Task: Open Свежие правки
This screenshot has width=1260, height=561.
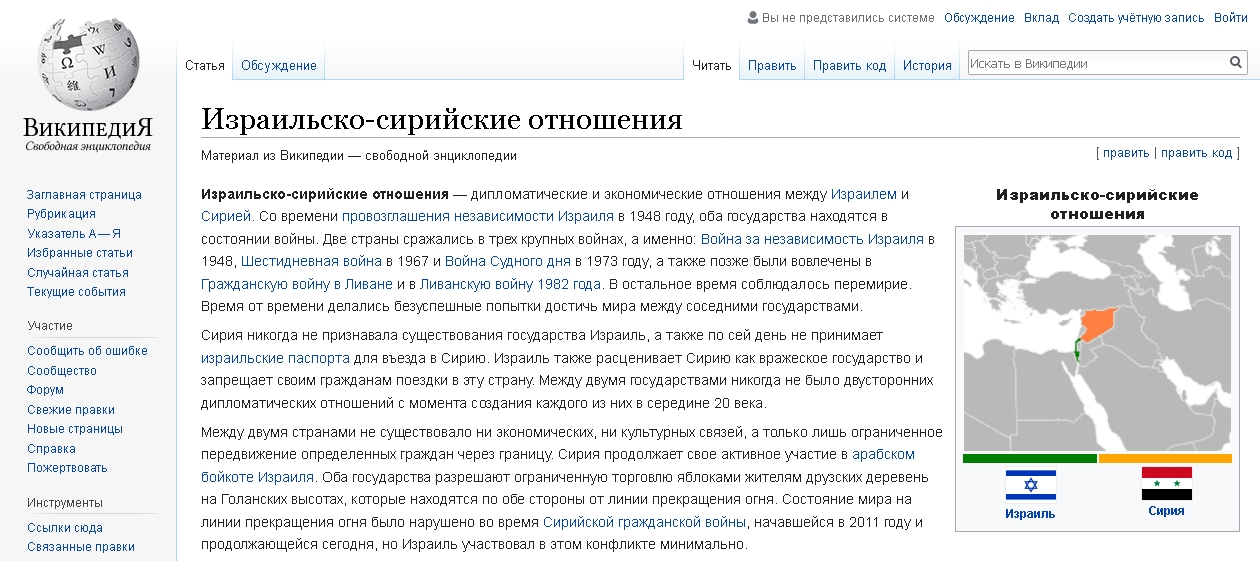Action: [x=71, y=410]
